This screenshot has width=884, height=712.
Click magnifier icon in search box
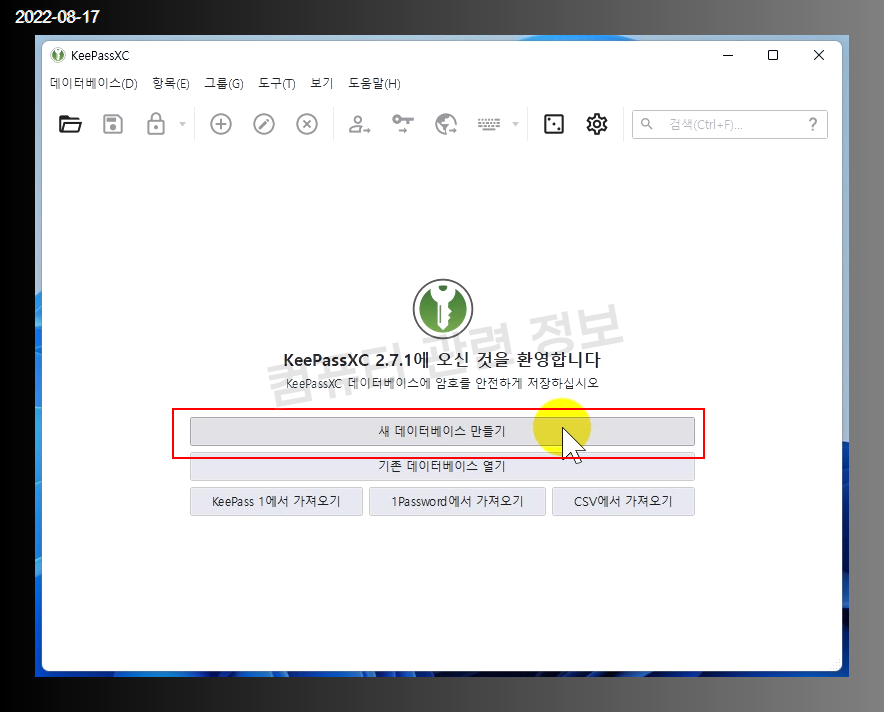[647, 124]
